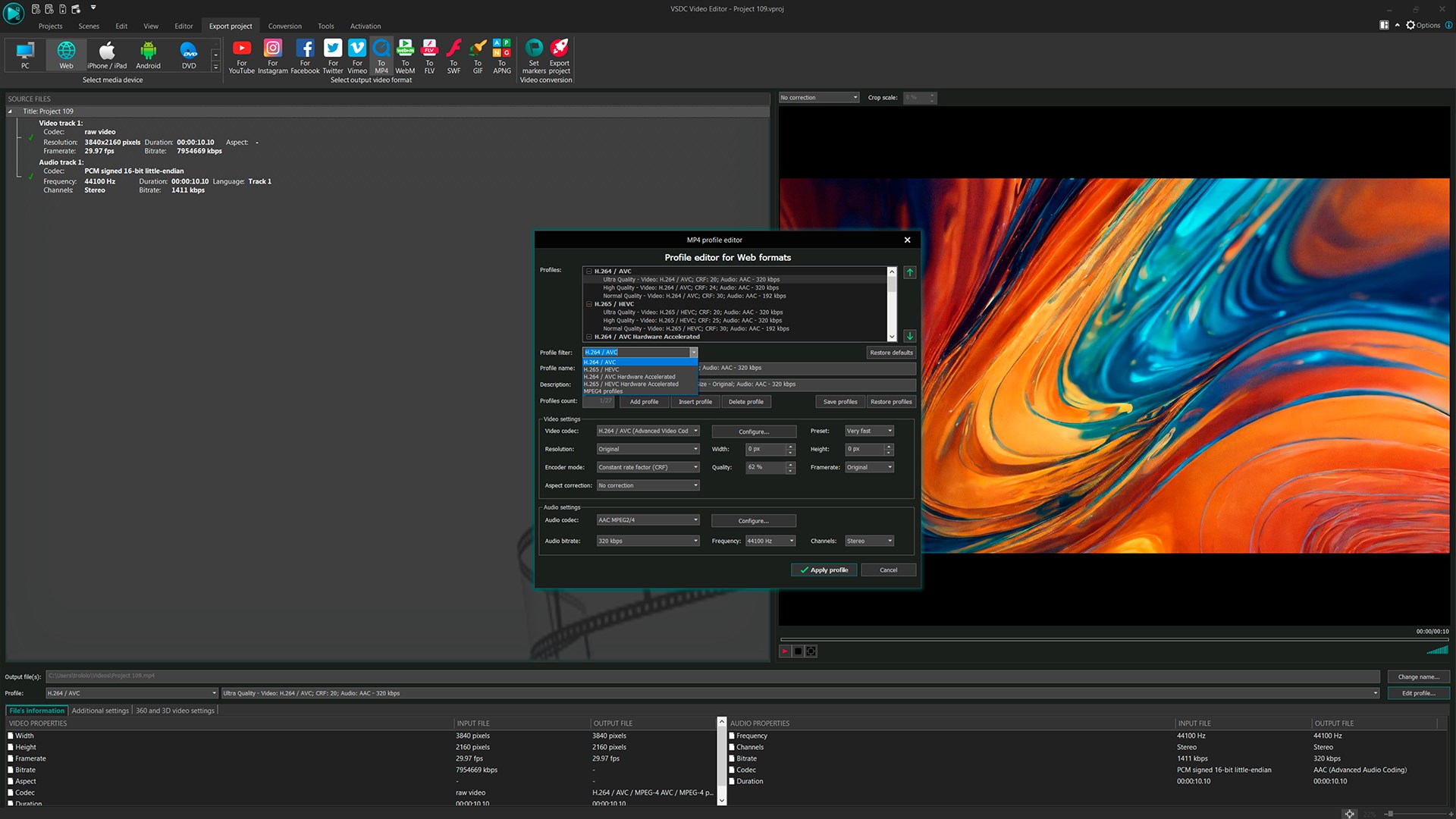The height and width of the screenshot is (819, 1456).
Task: Enable the Frequency audio property checkbox
Action: pos(731,735)
